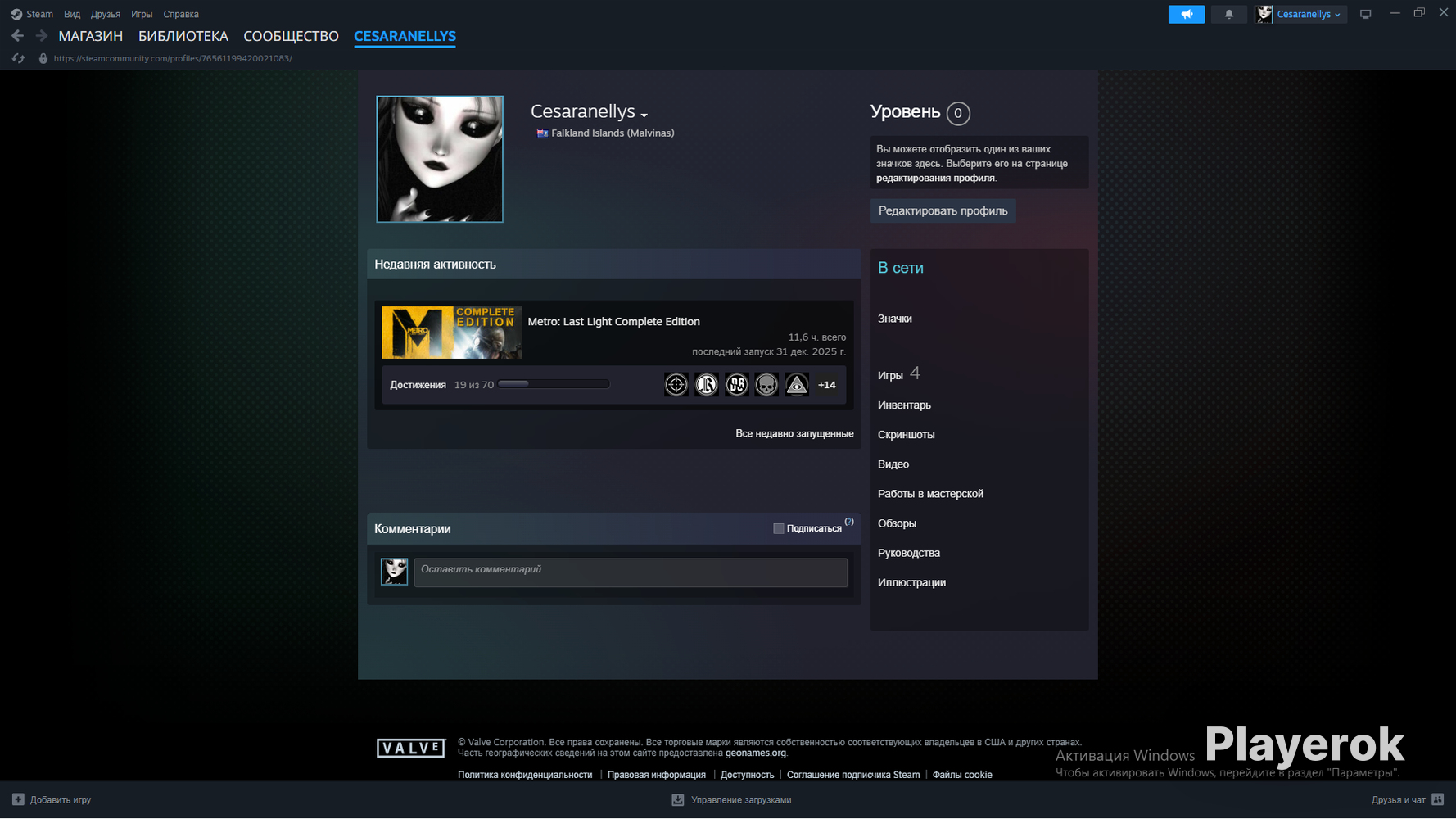
Task: Click the large profile avatar image
Action: point(440,159)
